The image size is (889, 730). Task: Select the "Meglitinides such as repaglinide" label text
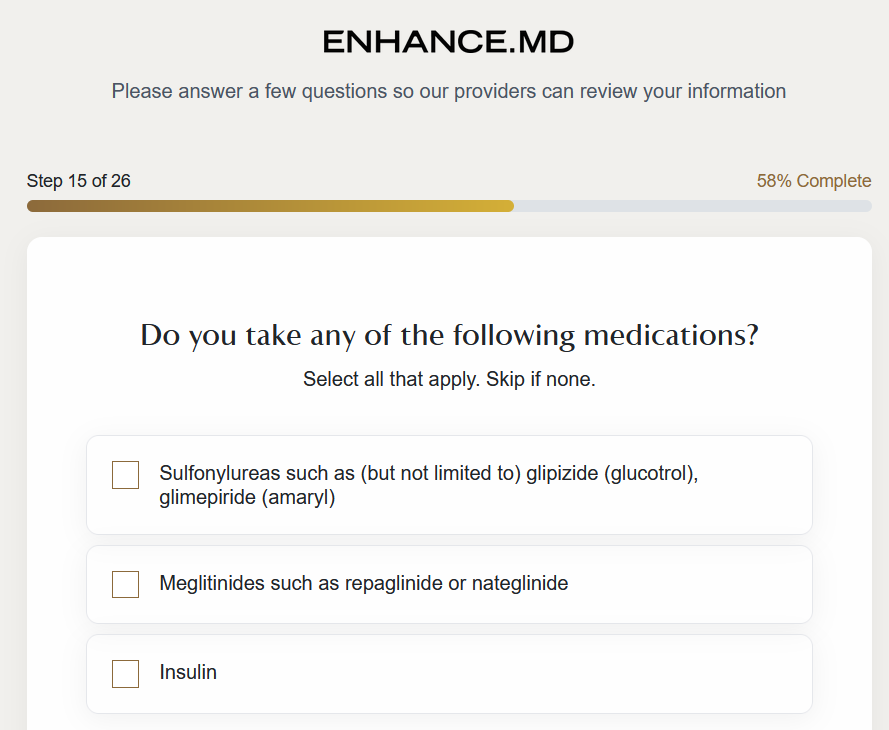click(300, 583)
